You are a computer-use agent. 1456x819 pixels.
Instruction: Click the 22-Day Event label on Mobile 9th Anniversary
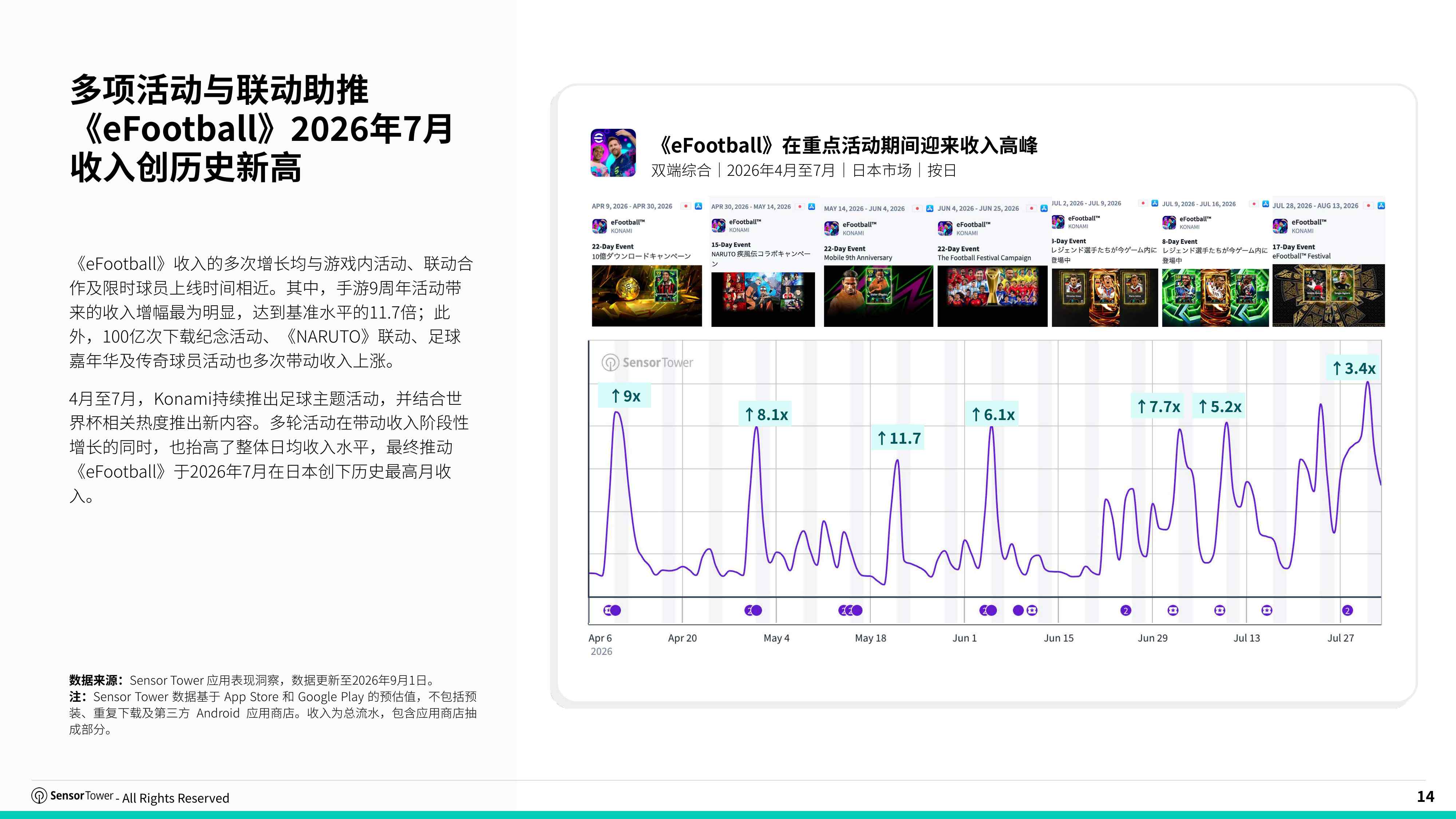(844, 249)
